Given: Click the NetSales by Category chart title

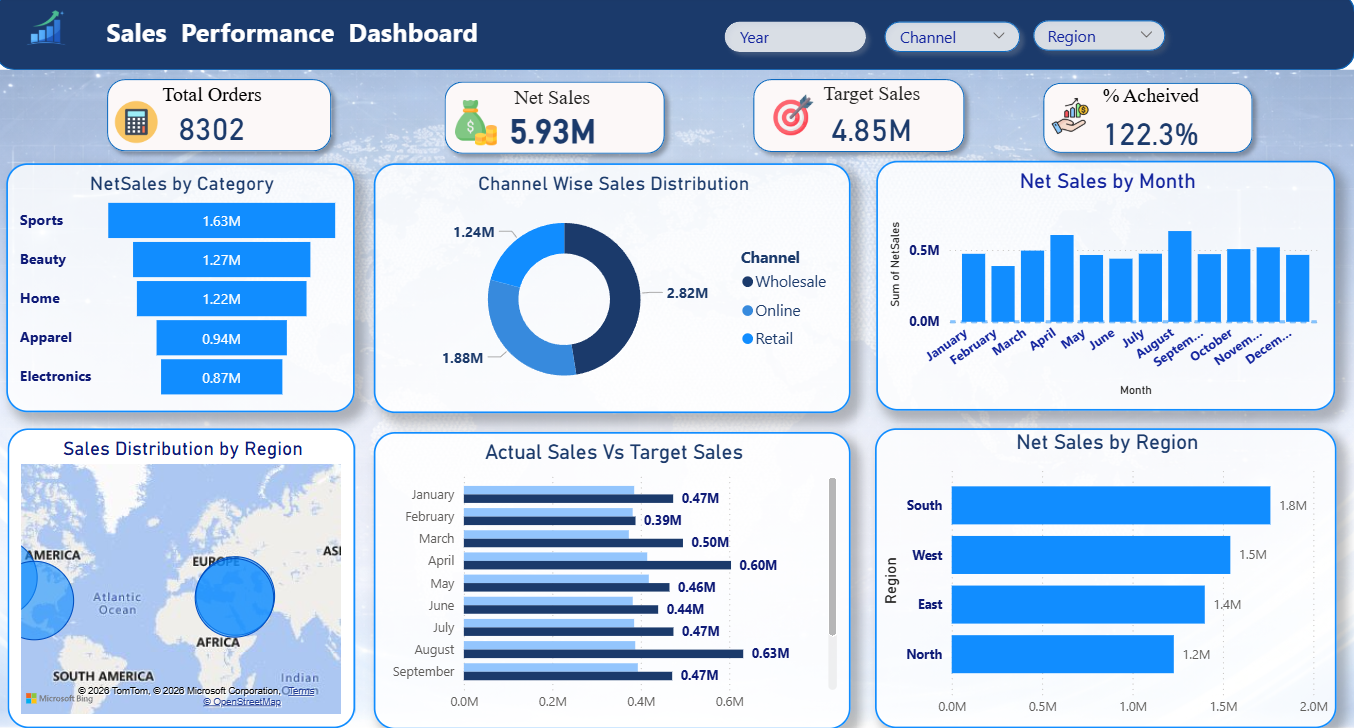Looking at the screenshot, I should [182, 184].
